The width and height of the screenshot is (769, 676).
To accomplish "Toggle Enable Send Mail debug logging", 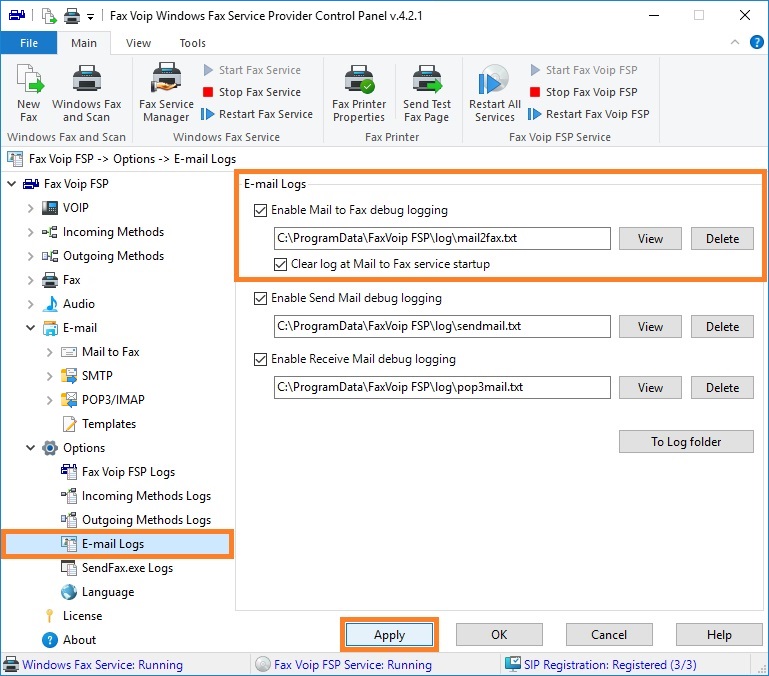I will pos(260,298).
